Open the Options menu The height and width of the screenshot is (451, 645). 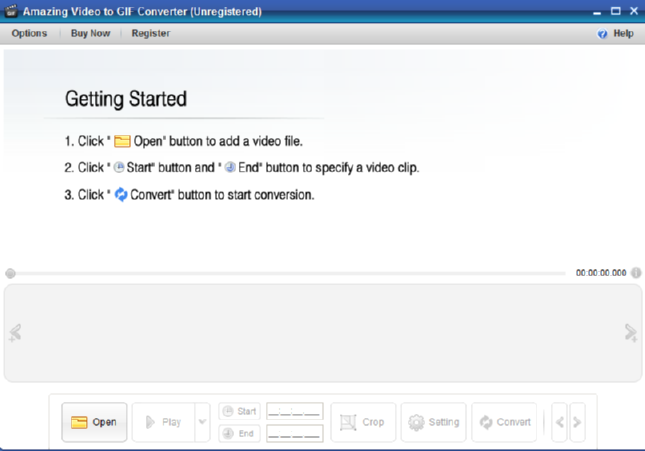tap(29, 33)
